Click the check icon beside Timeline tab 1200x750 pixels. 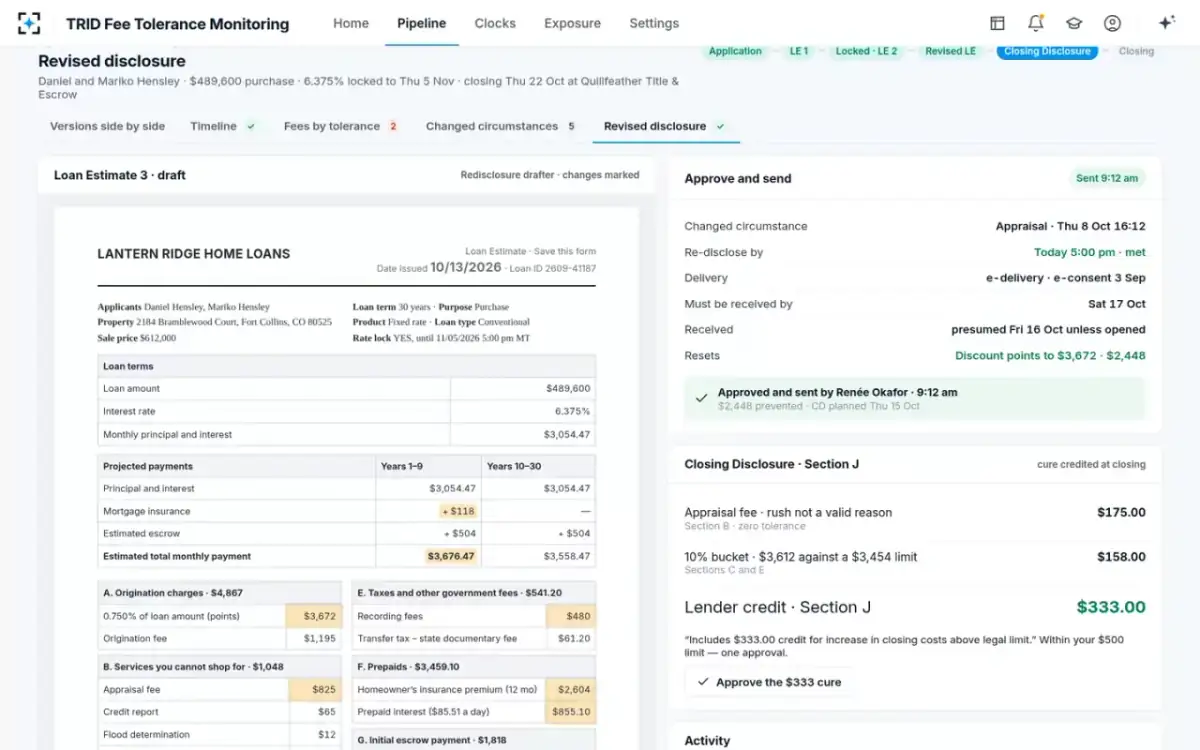click(251, 127)
